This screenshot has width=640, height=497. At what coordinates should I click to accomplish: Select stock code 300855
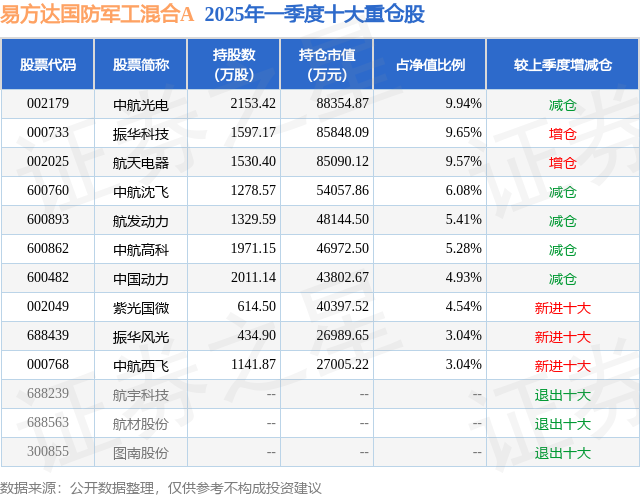click(48, 451)
